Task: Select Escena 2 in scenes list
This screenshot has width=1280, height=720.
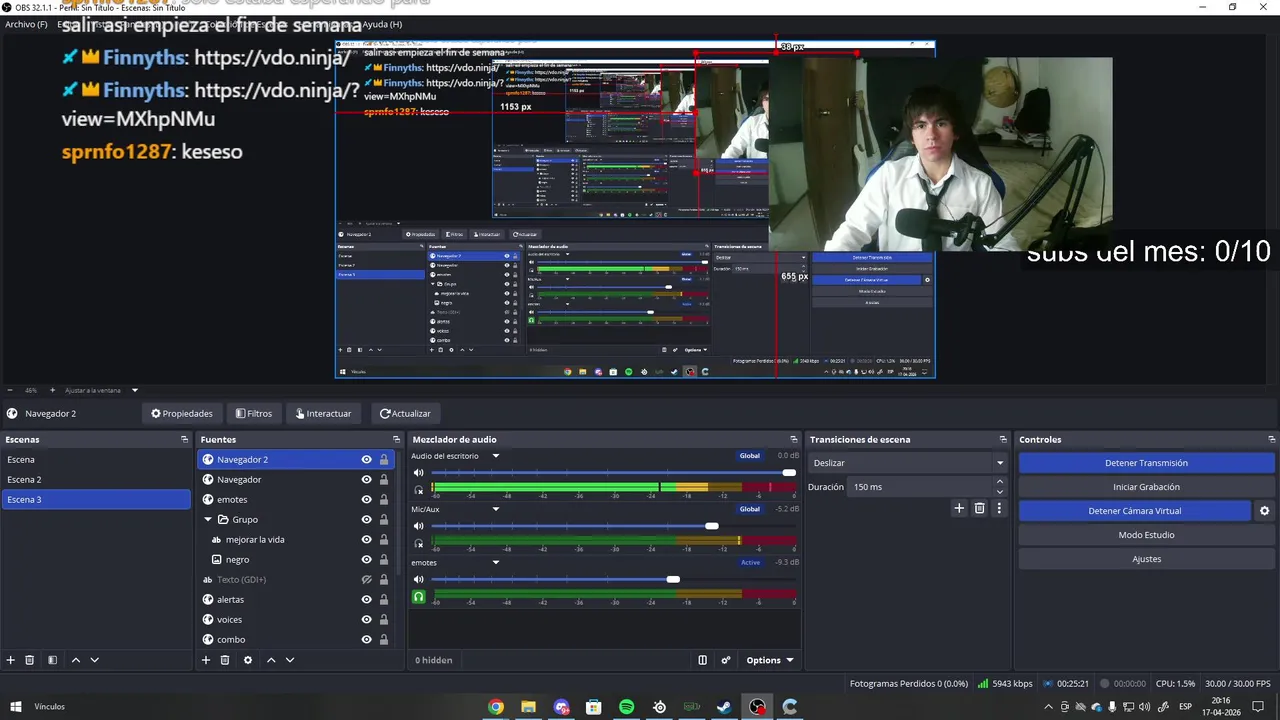Action: tap(96, 480)
